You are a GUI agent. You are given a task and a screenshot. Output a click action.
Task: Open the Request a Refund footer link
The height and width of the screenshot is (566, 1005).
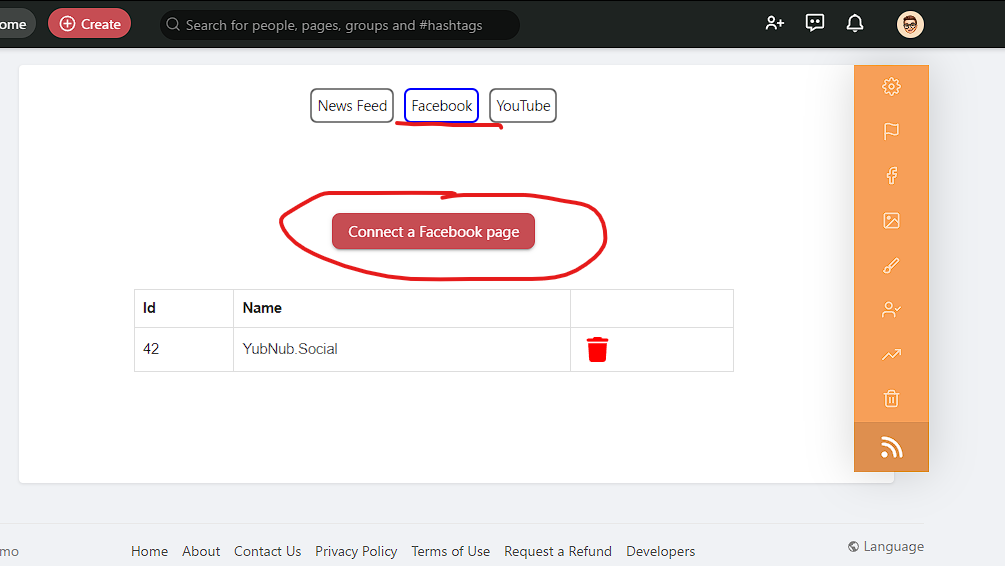558,551
